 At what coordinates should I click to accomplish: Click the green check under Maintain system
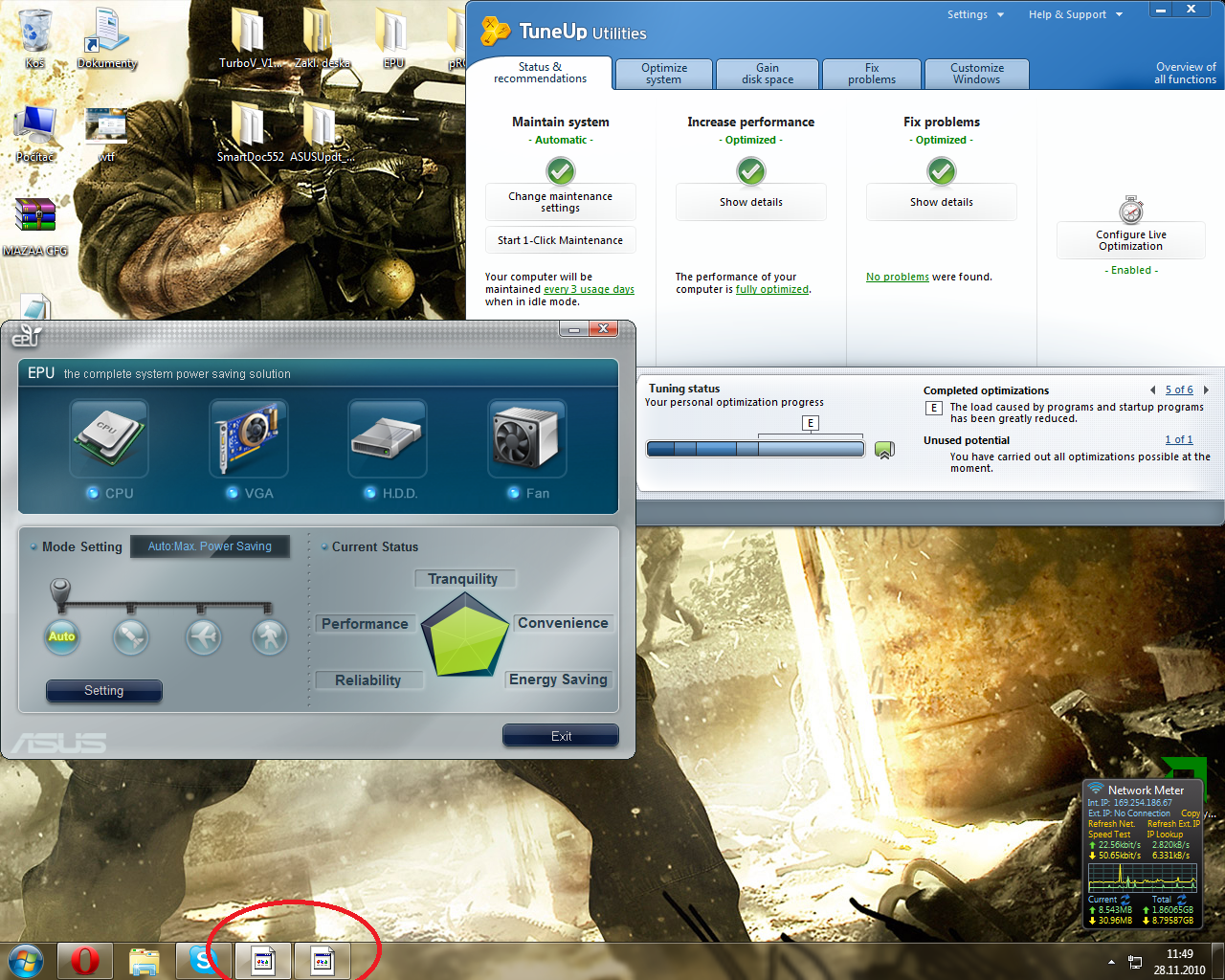(x=561, y=171)
